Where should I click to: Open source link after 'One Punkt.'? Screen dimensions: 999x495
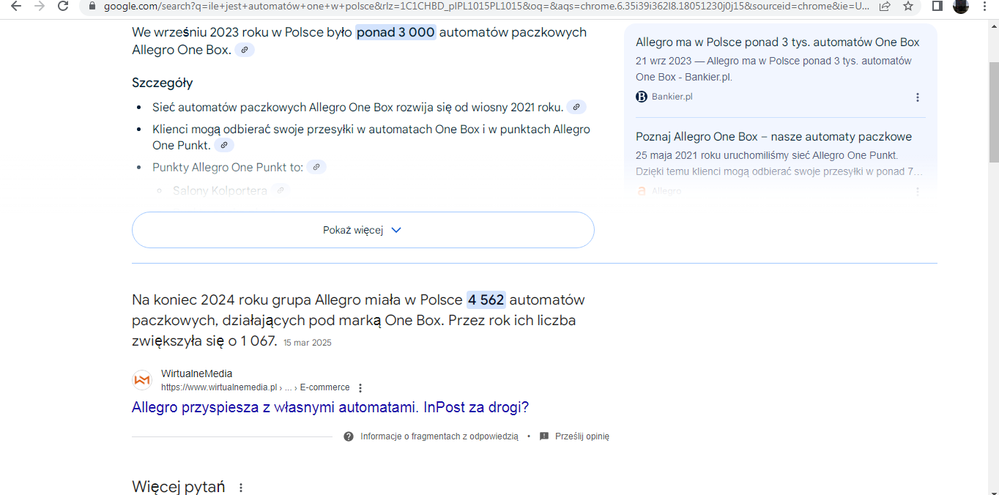[224, 145]
